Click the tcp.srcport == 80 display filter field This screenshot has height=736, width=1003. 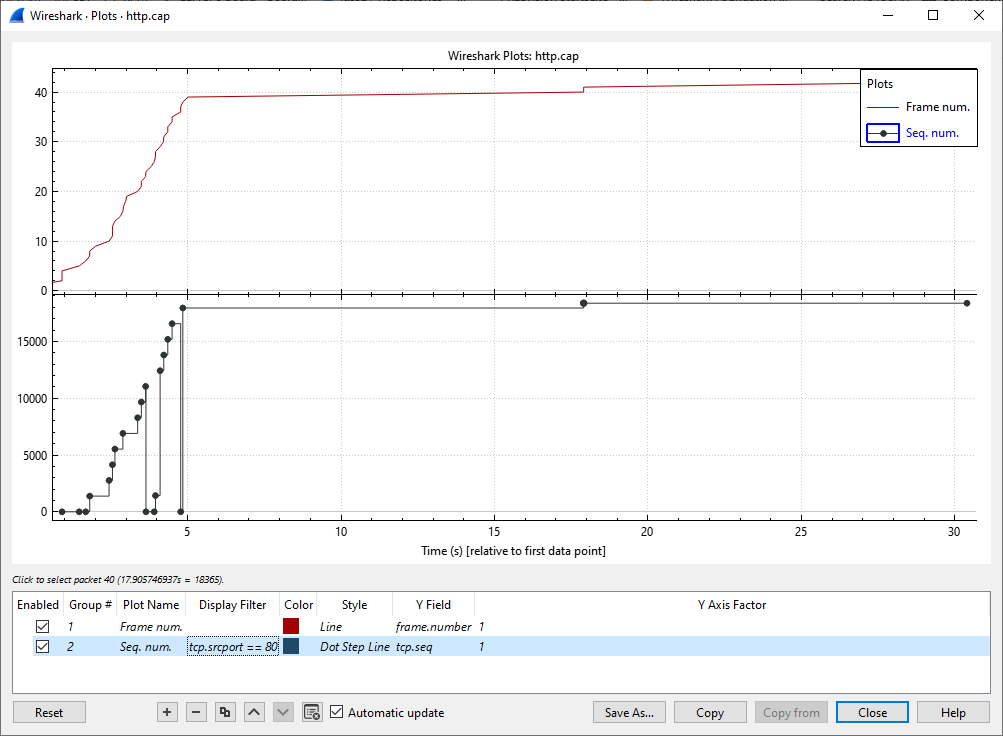232,647
